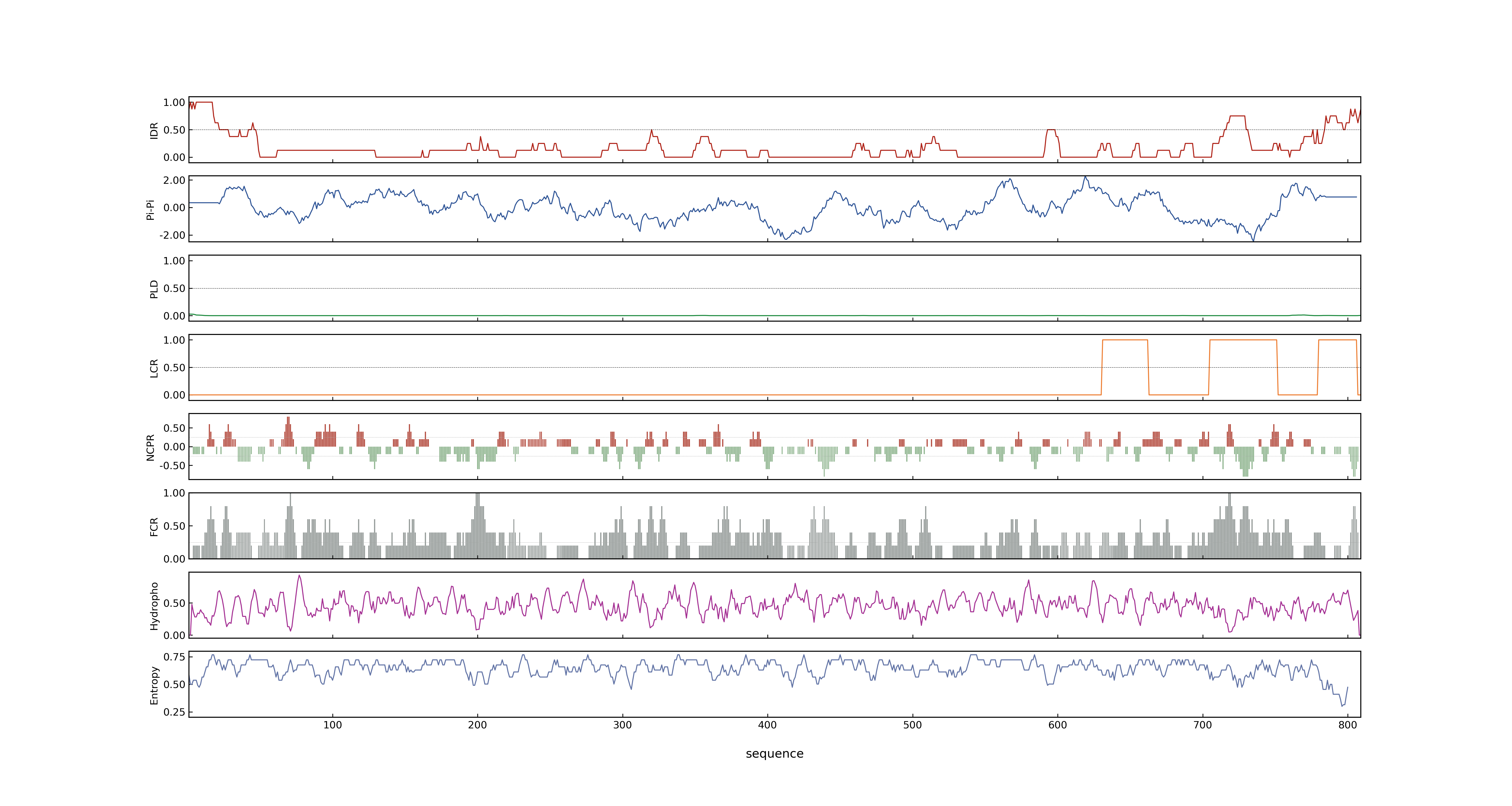Image resolution: width=1512 pixels, height=806 pixels.
Task: Click the LCR y-axis label
Action: (154, 368)
